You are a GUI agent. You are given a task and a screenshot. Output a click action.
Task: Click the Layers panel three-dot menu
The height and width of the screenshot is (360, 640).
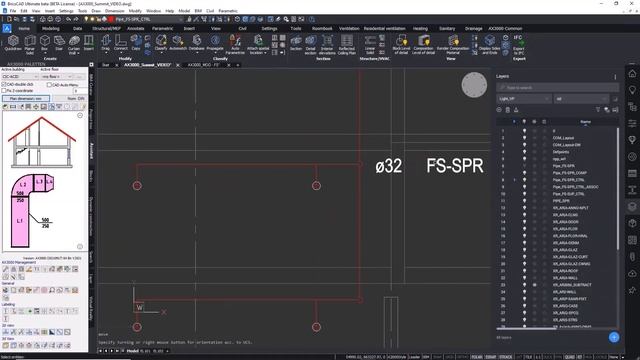coord(615,76)
